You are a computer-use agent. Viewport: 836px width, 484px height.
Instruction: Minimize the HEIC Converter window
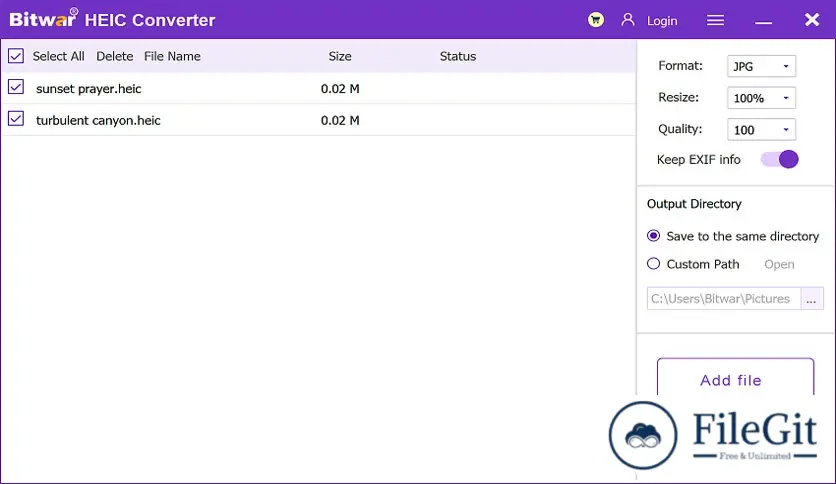tap(764, 20)
